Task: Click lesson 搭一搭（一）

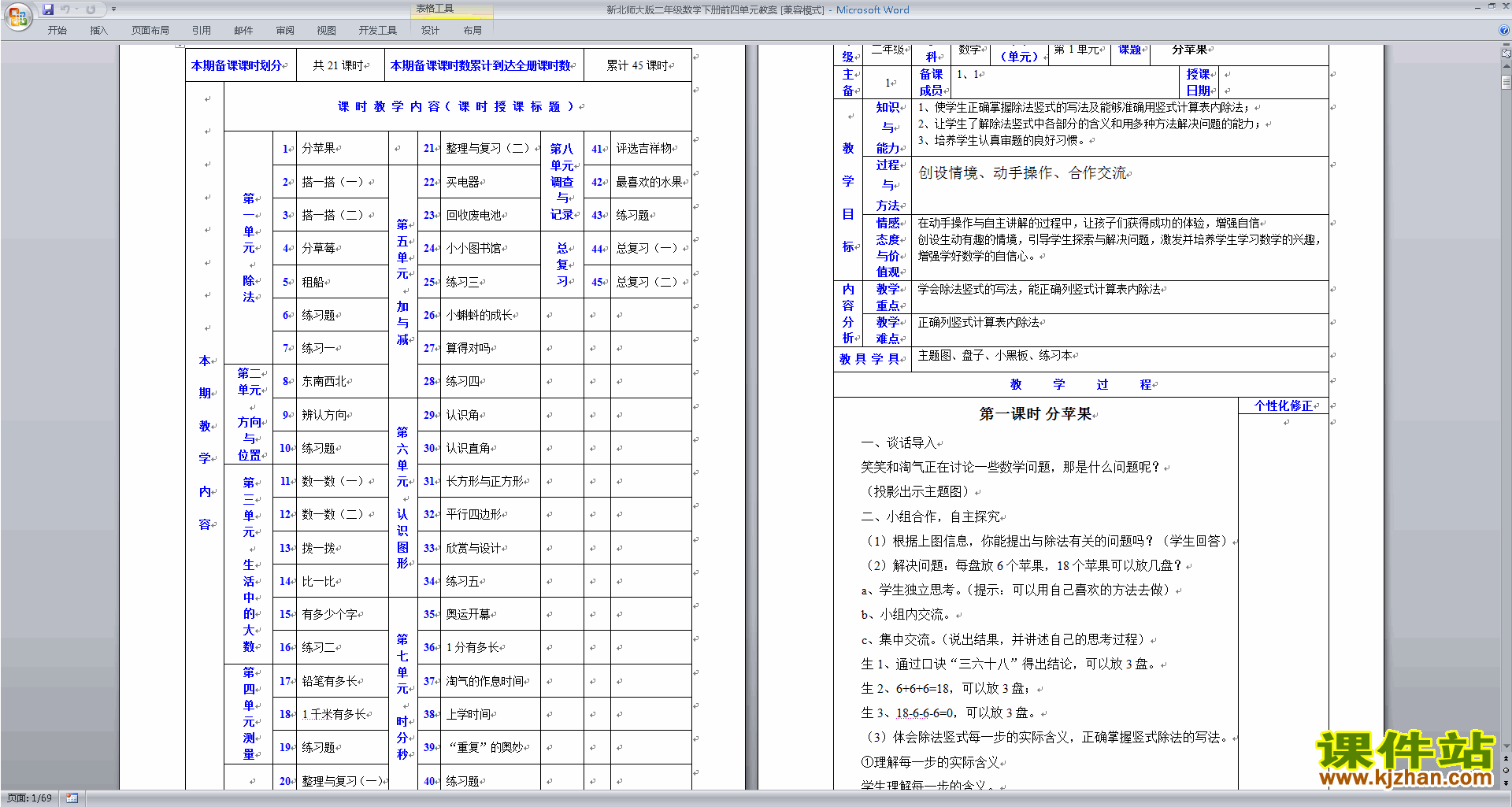Action: point(334,182)
